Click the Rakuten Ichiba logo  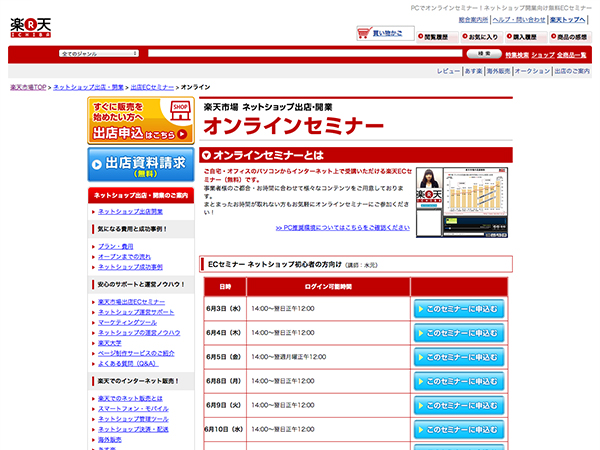point(31,28)
